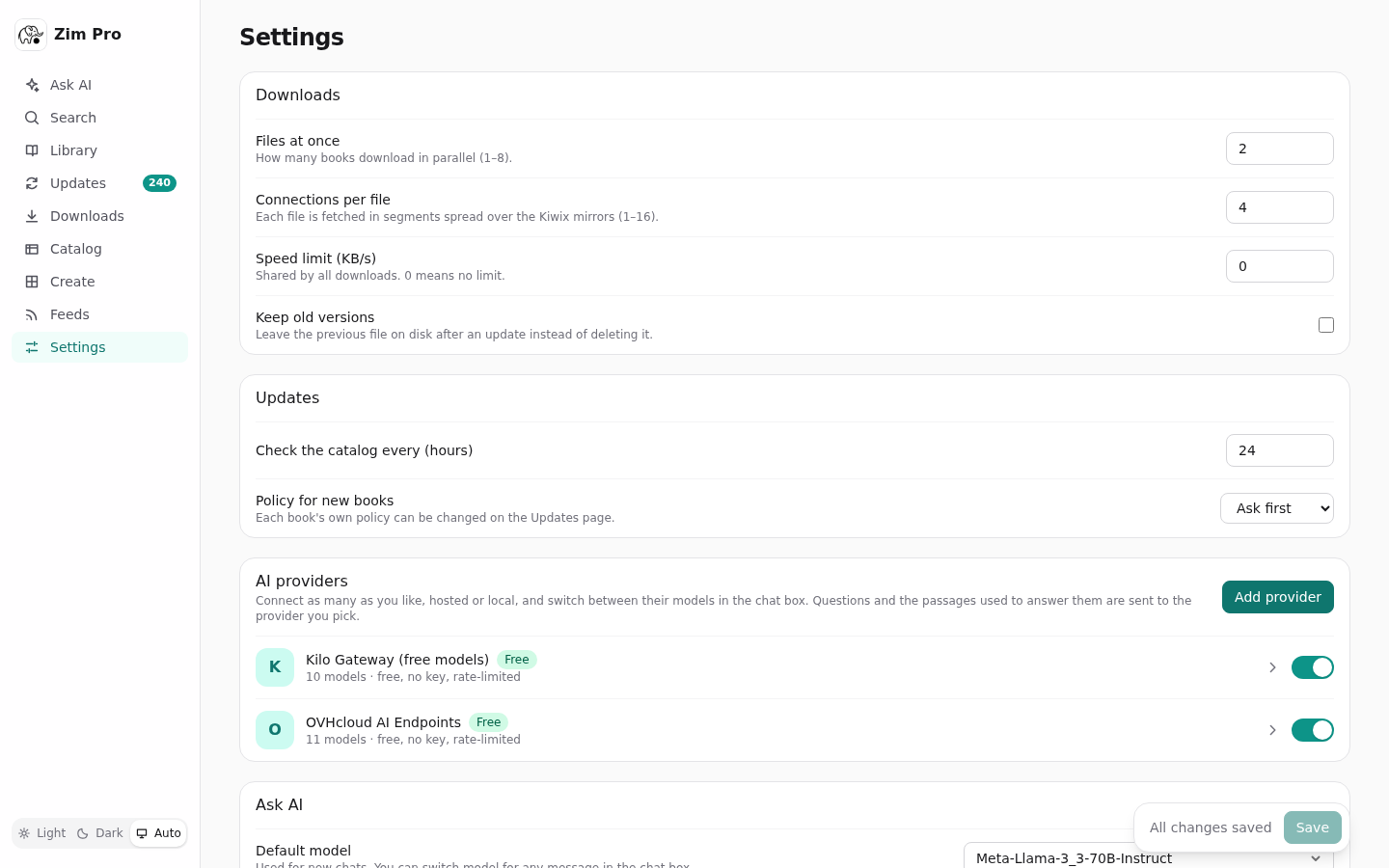Screen dimensions: 1389x868
Task: Click the Settings page heading
Action: 291,37
